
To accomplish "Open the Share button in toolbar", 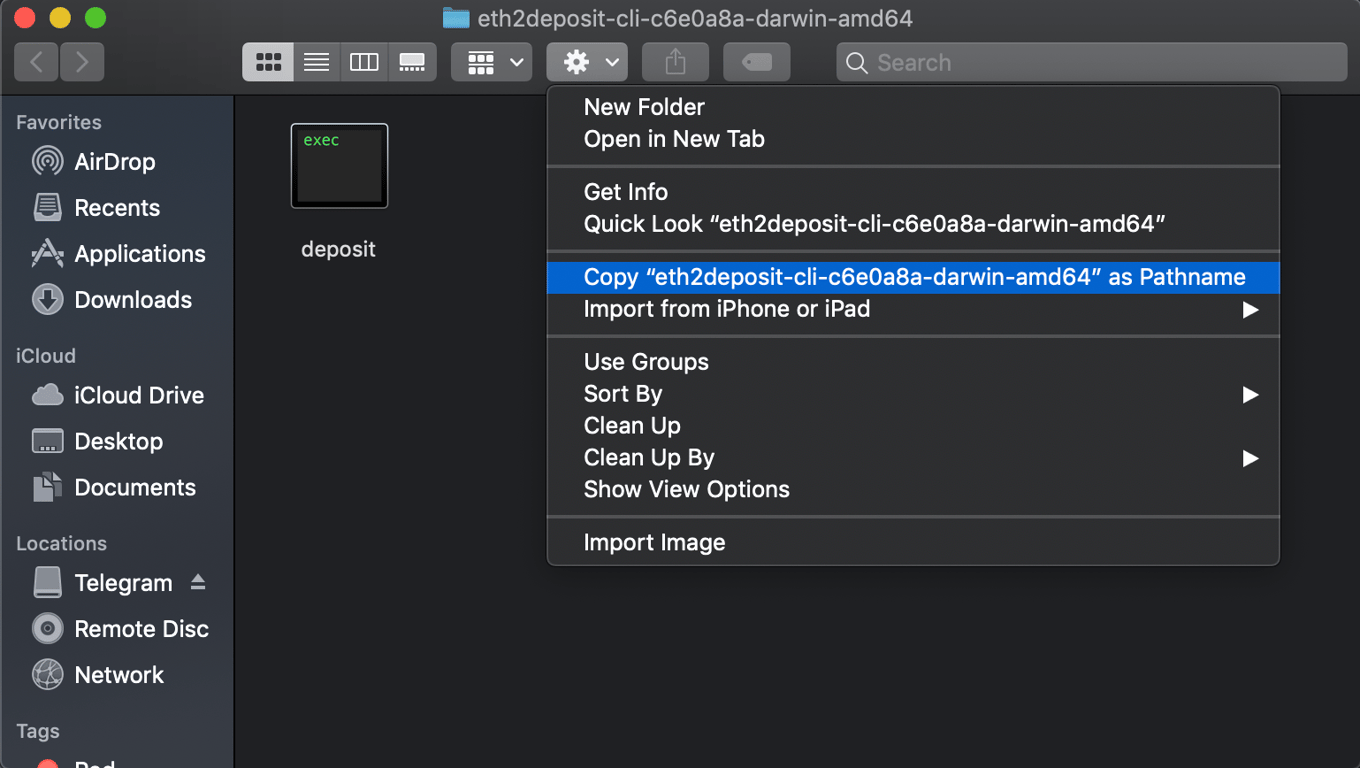I will tap(675, 62).
